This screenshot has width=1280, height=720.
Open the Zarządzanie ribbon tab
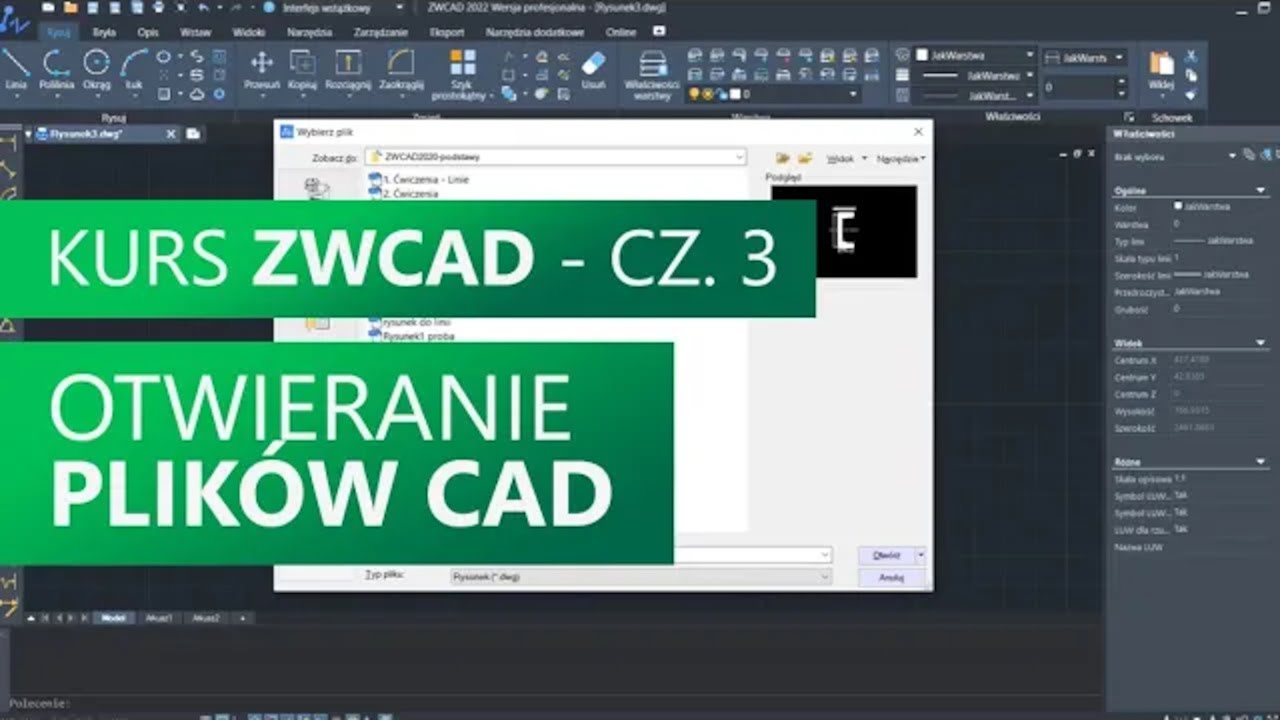click(x=381, y=32)
